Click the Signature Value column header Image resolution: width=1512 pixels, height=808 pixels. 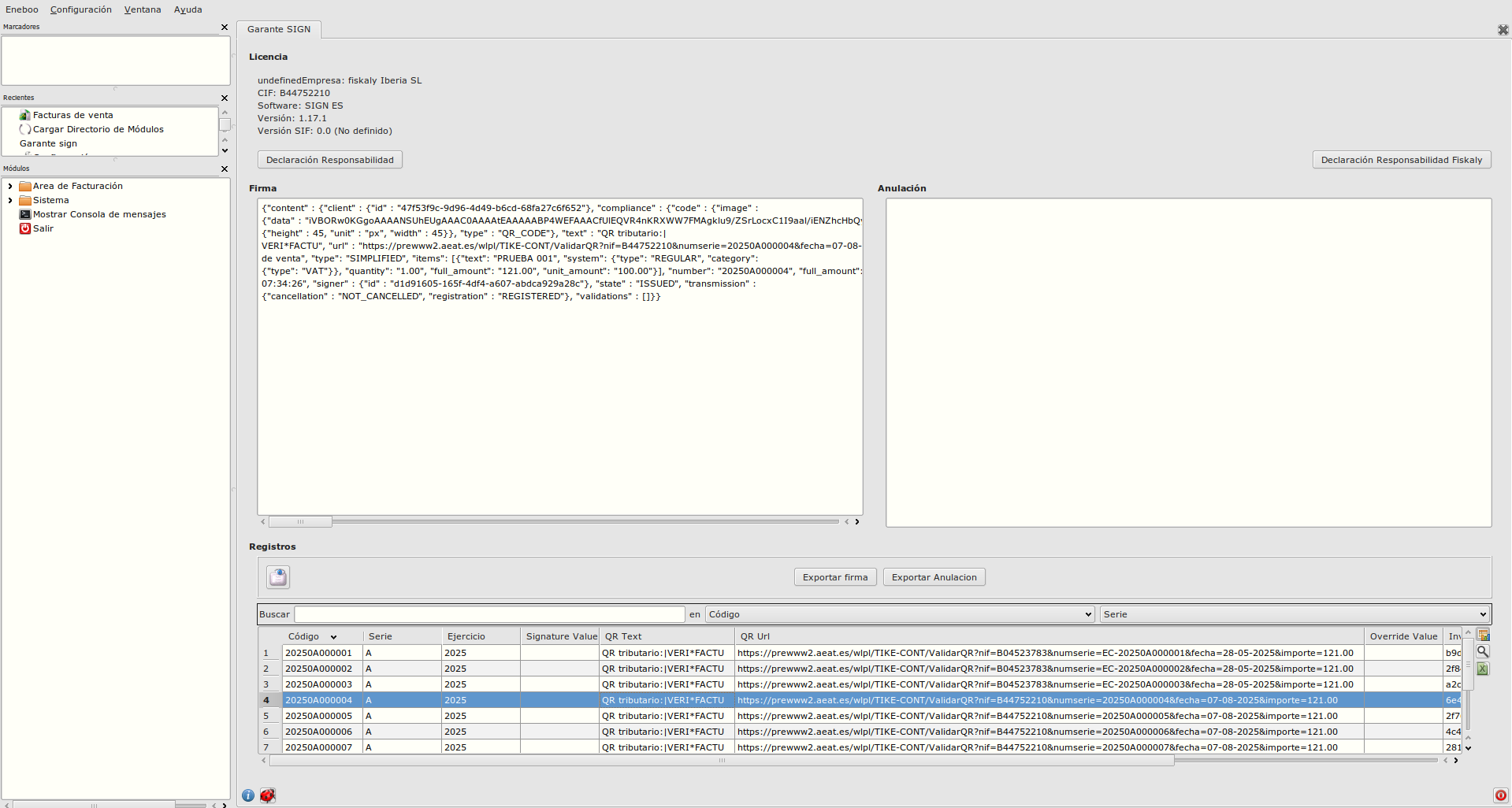561,636
